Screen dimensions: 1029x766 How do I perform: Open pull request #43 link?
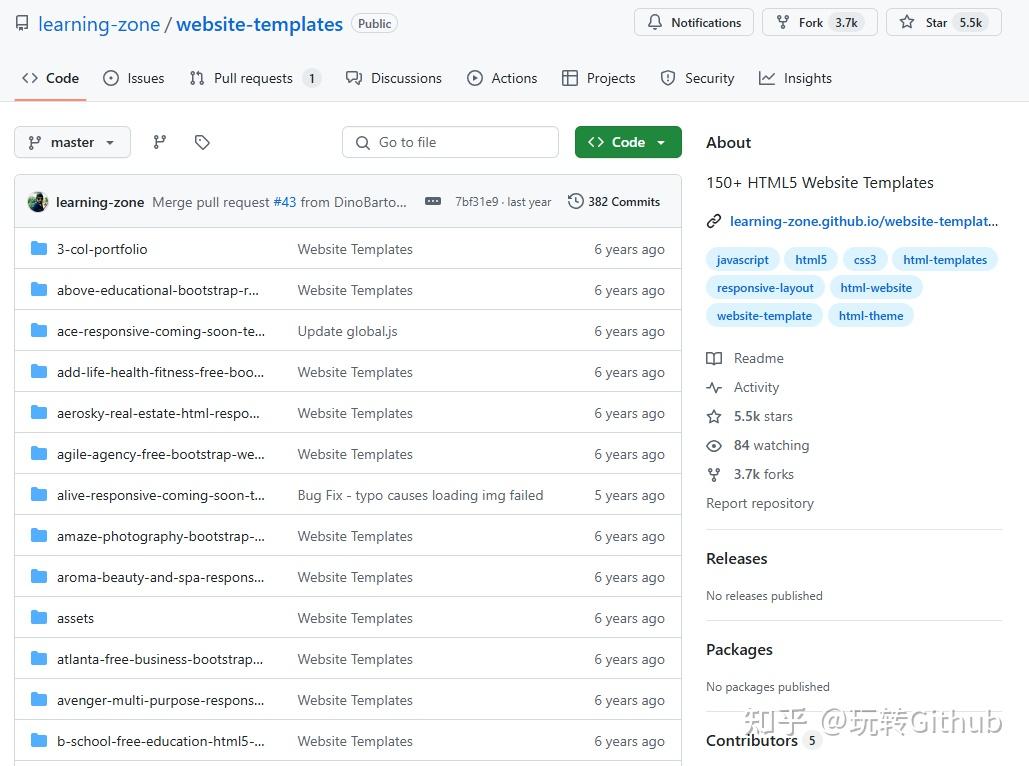tap(284, 202)
